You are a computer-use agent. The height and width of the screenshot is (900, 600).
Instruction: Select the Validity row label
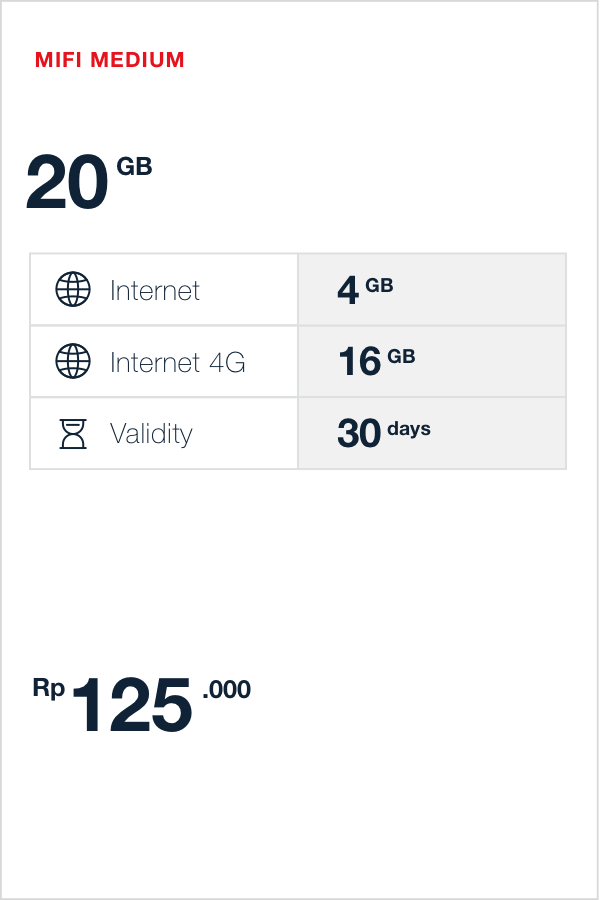coord(151,434)
